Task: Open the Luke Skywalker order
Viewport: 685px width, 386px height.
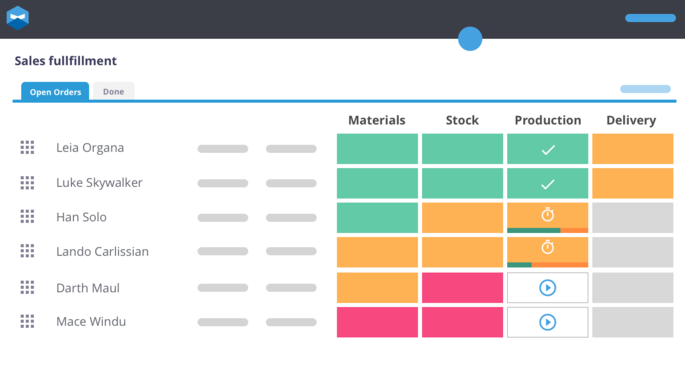Action: click(99, 183)
